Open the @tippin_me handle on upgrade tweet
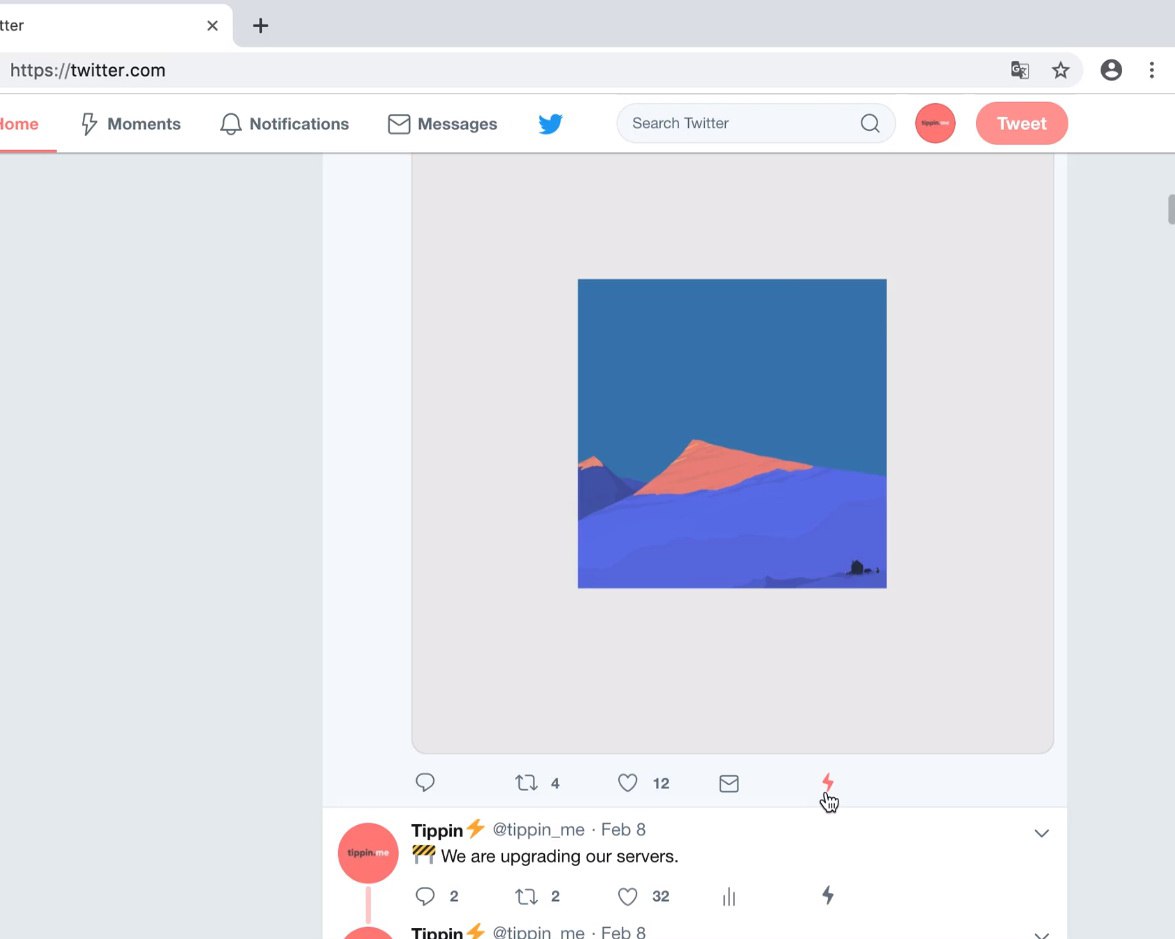Screen dimensions: 1175x939 tap(538, 830)
